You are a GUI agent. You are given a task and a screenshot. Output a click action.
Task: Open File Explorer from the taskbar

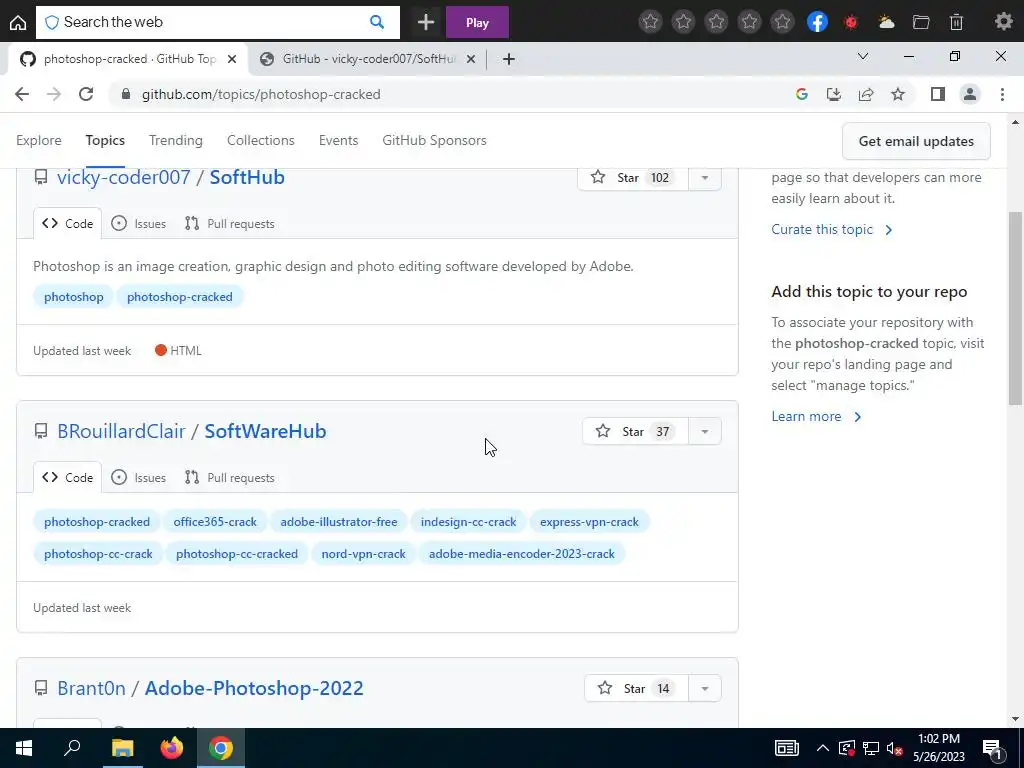tap(122, 748)
